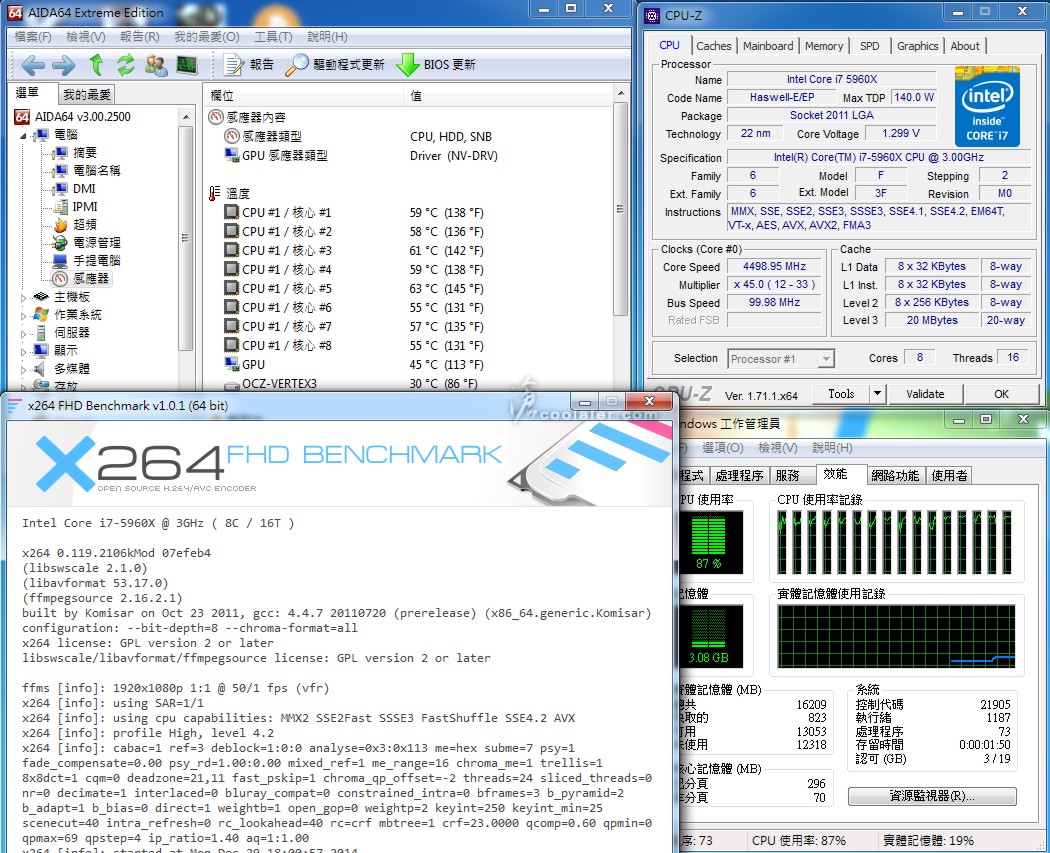Select 超頻 overclock item in AIDA64 tree
Viewport: 1050px width, 853px height.
point(85,224)
